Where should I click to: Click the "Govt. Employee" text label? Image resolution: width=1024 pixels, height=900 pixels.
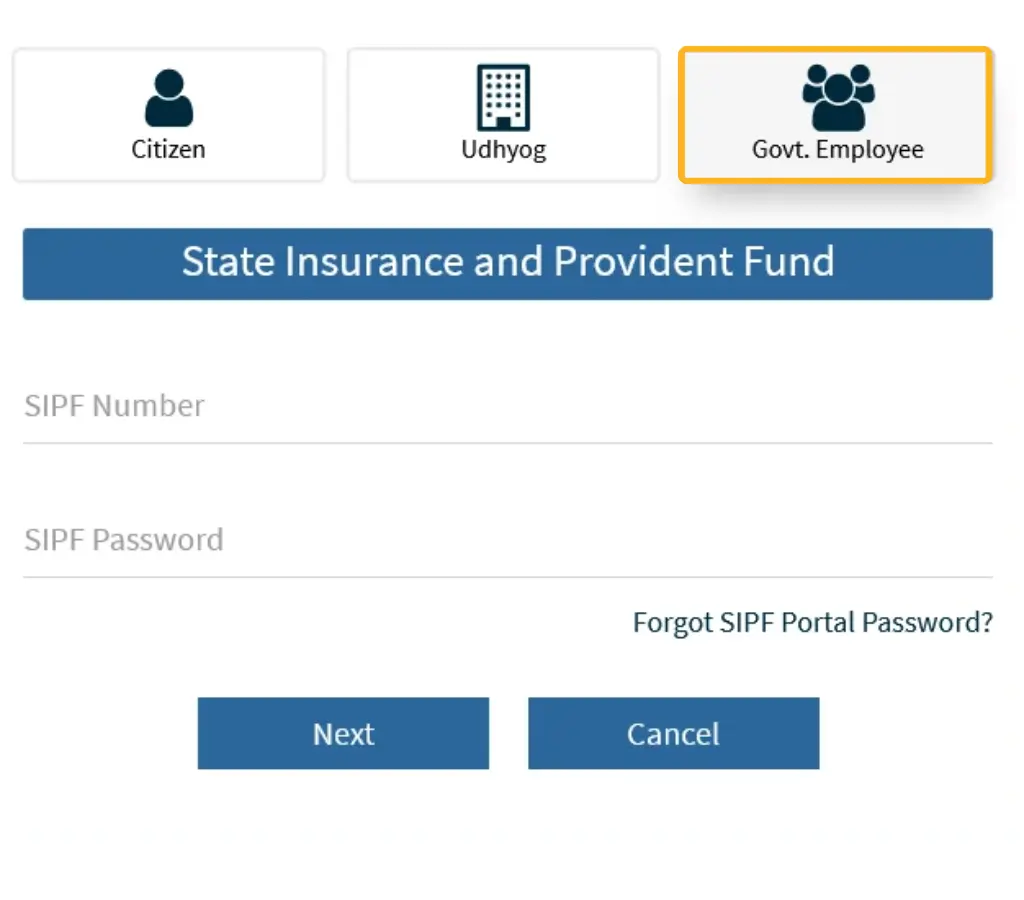(x=838, y=150)
